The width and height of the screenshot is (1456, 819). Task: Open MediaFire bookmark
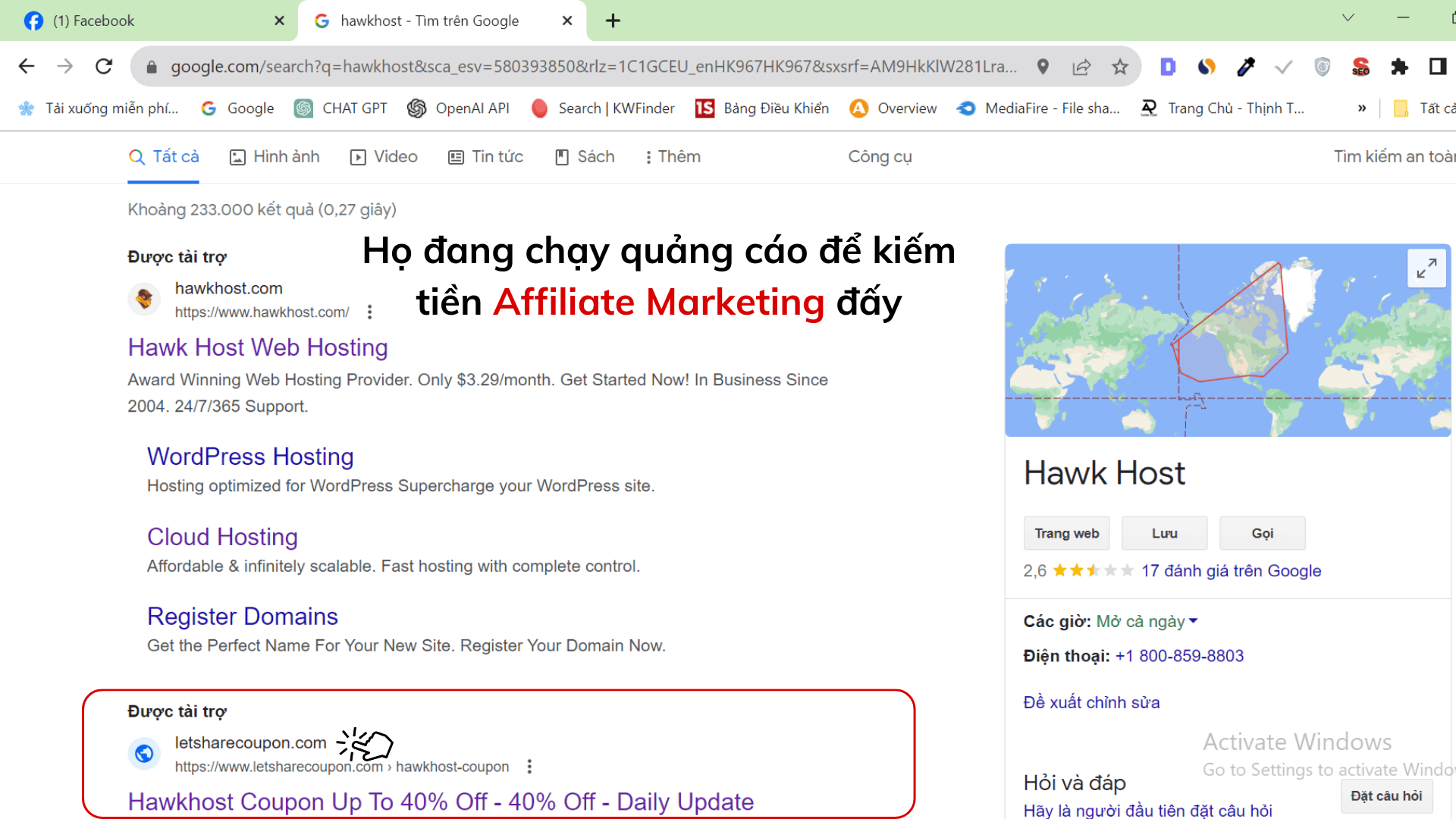tap(1038, 108)
